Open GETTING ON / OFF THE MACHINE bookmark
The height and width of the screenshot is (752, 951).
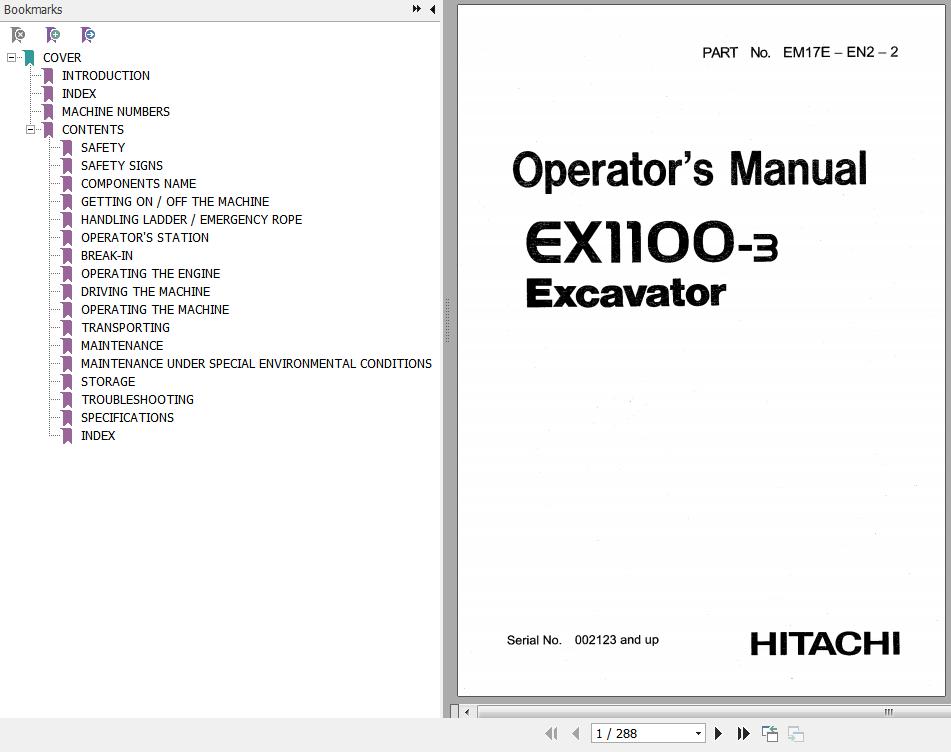tap(175, 202)
